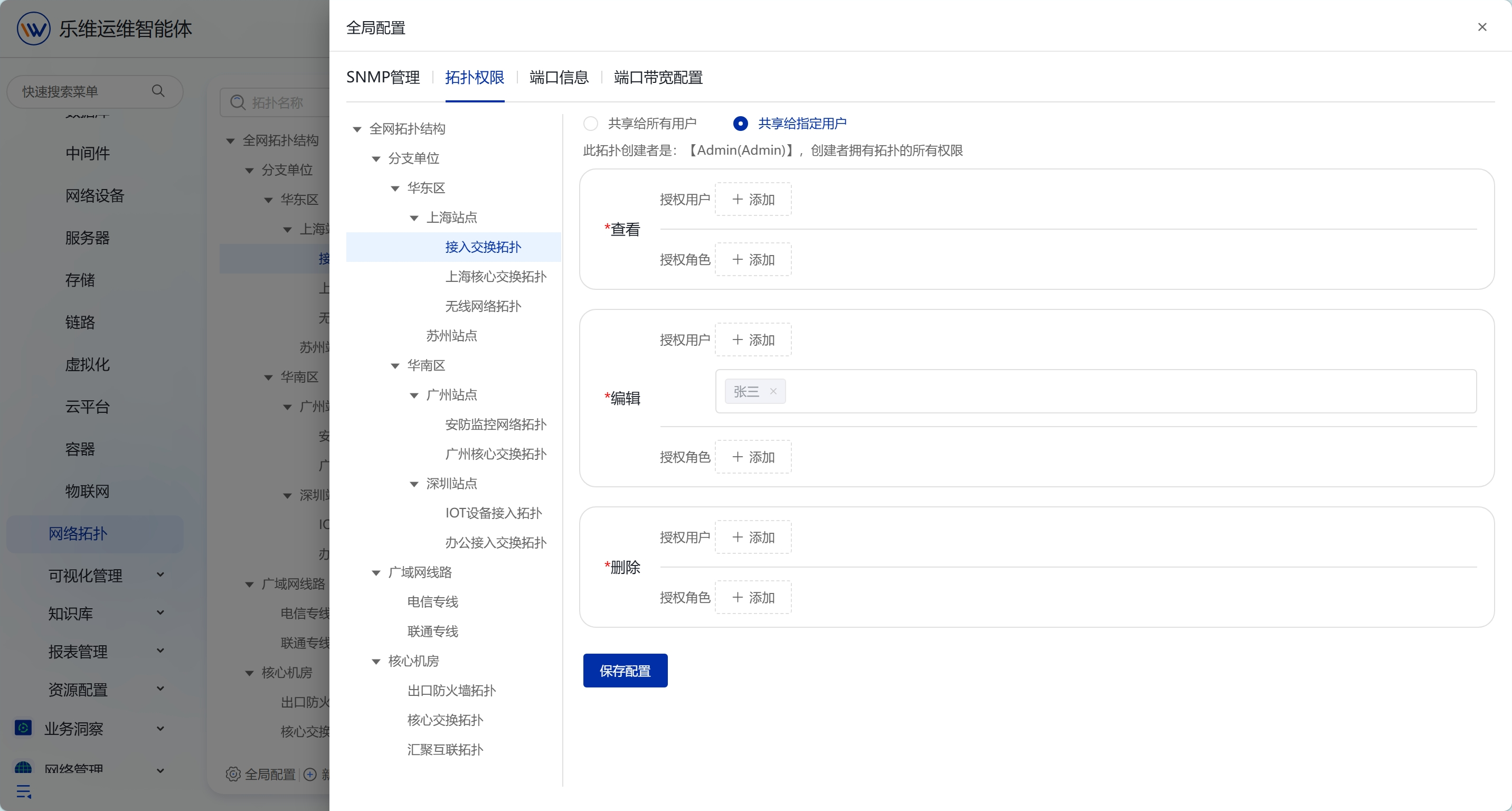Select 共享给指定用户 radio option

point(741,123)
